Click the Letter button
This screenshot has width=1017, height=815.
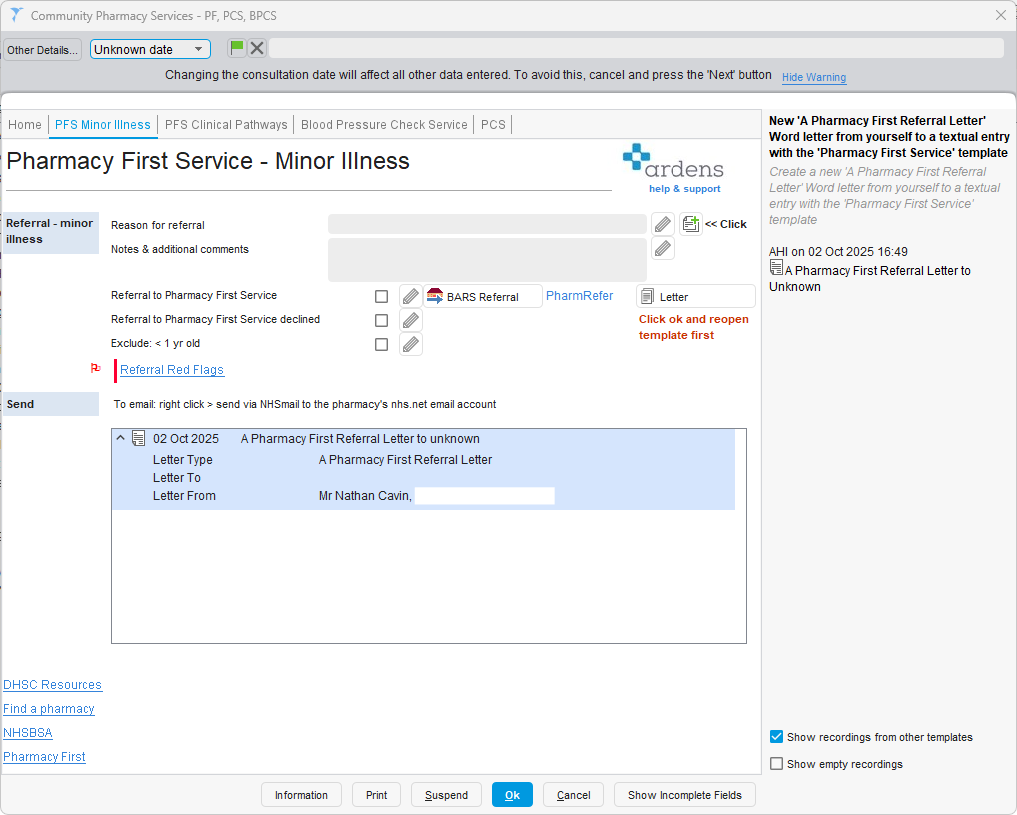tap(695, 296)
